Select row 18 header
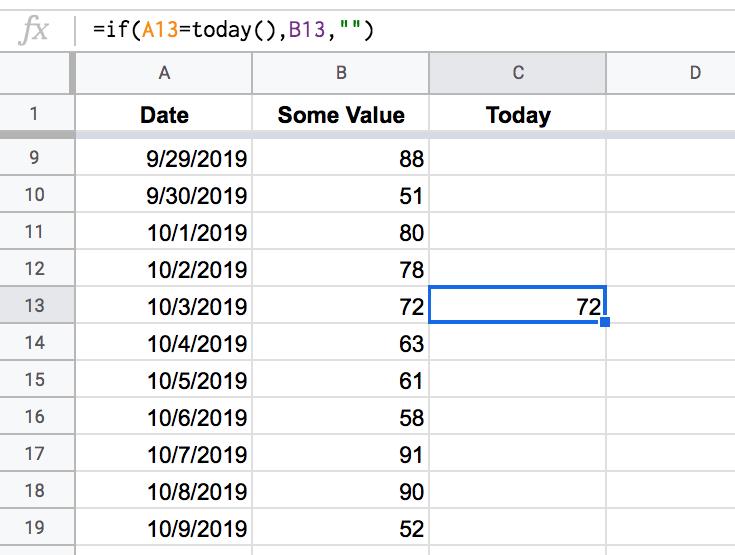 [x=37, y=490]
